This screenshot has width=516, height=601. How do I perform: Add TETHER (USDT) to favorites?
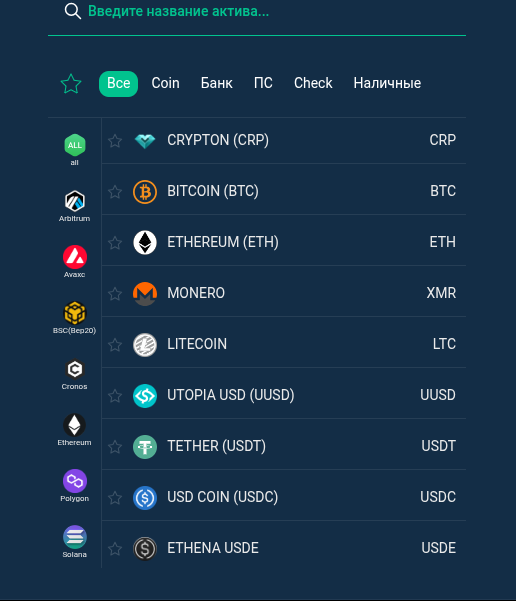tap(115, 447)
